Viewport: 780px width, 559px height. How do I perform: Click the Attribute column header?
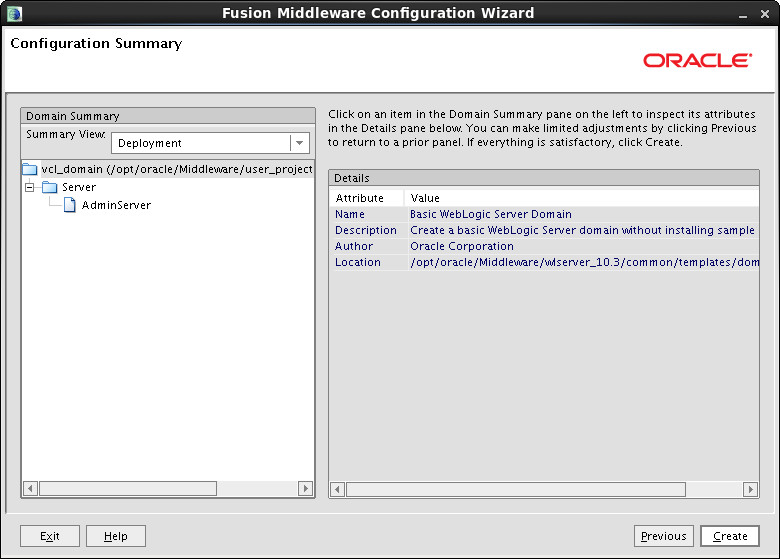point(367,198)
